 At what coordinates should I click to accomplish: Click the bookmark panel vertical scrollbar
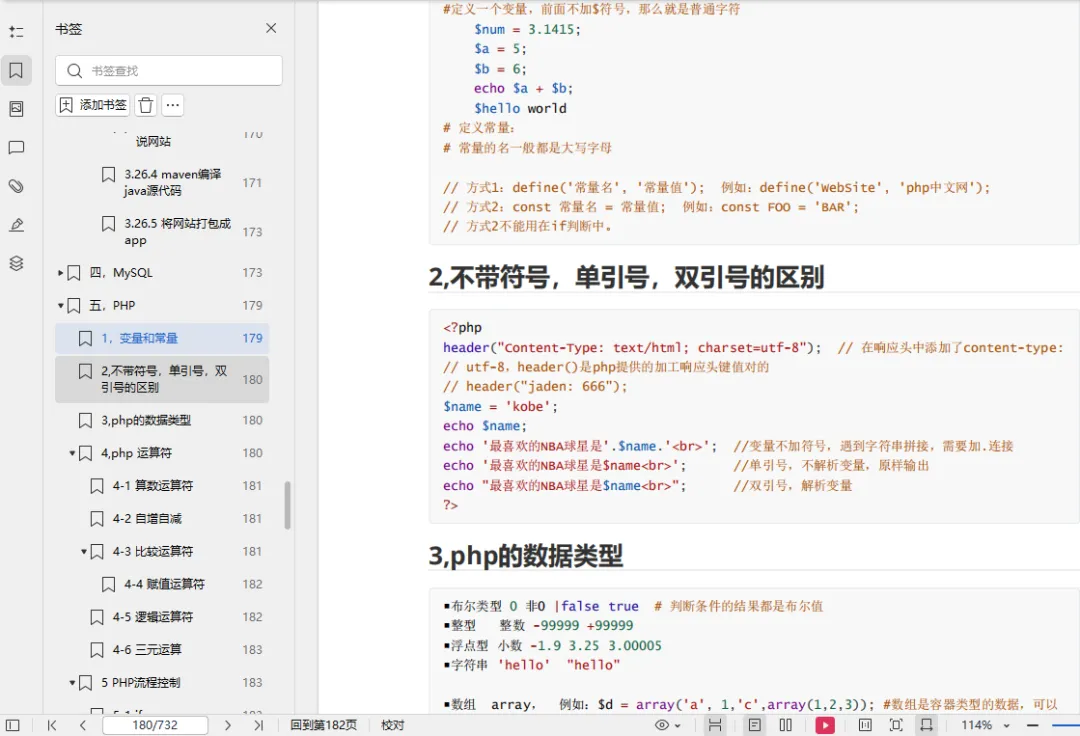pos(287,505)
